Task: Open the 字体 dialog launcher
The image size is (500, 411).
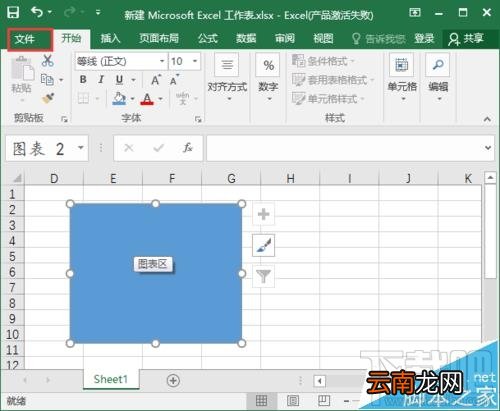Action: pyautogui.click(x=198, y=119)
